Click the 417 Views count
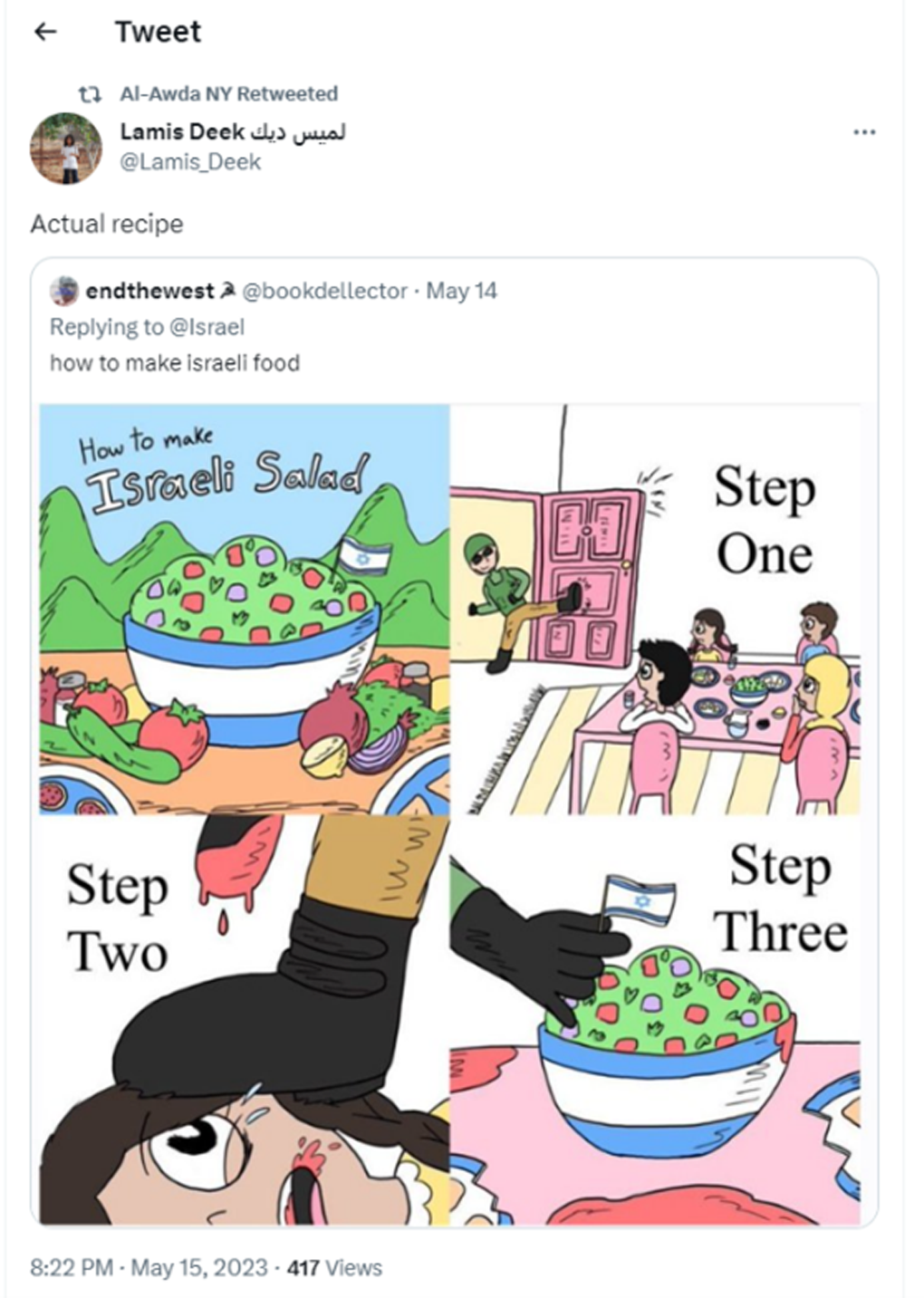The width and height of the screenshot is (924, 1298). click(334, 1267)
